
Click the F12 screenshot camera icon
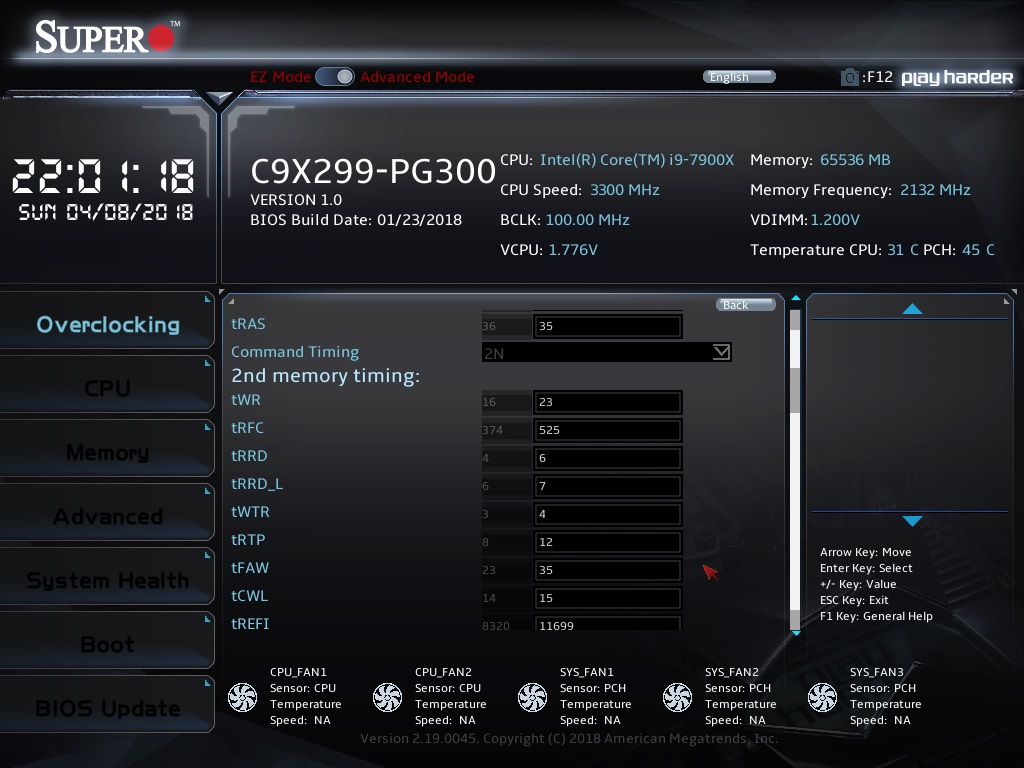click(849, 77)
